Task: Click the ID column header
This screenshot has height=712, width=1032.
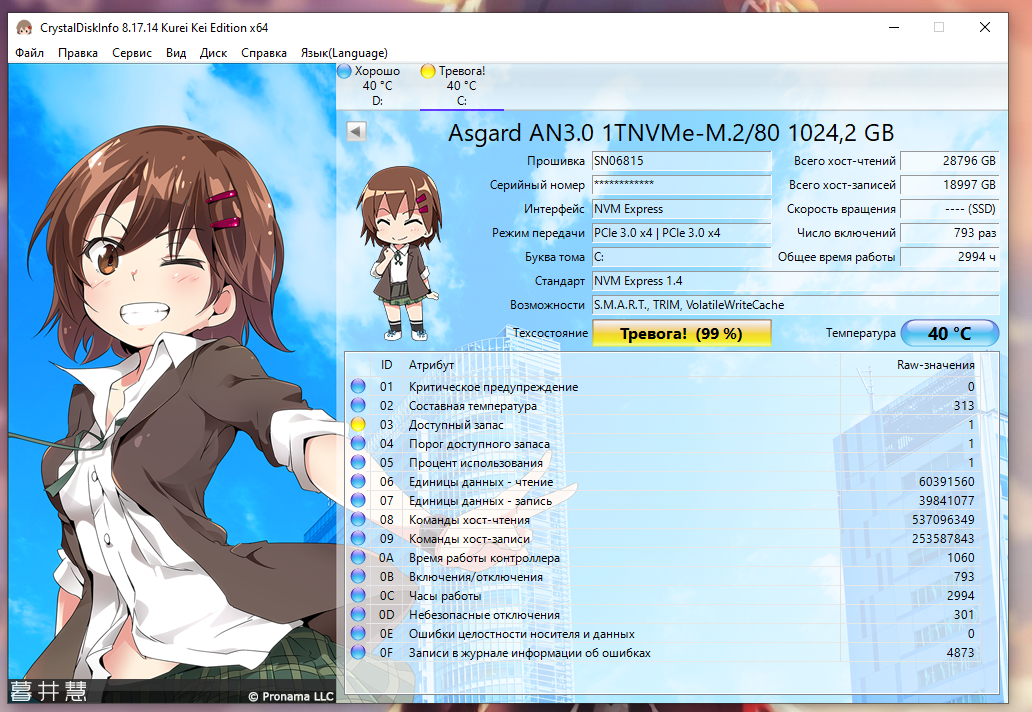Action: click(386, 365)
